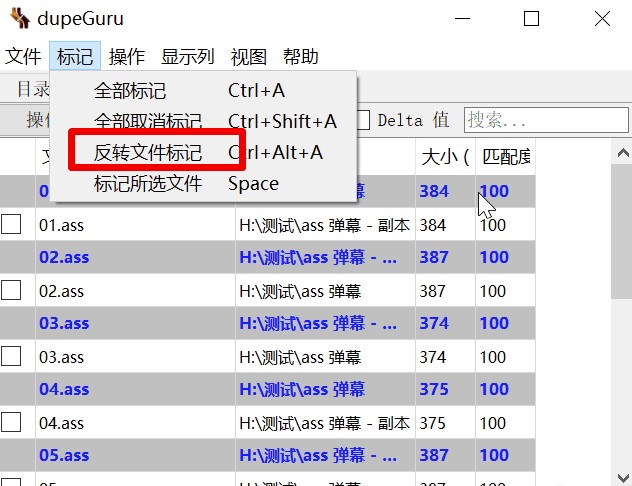
Task: Click size 375 in blue 04.ass row
Action: 434,390
